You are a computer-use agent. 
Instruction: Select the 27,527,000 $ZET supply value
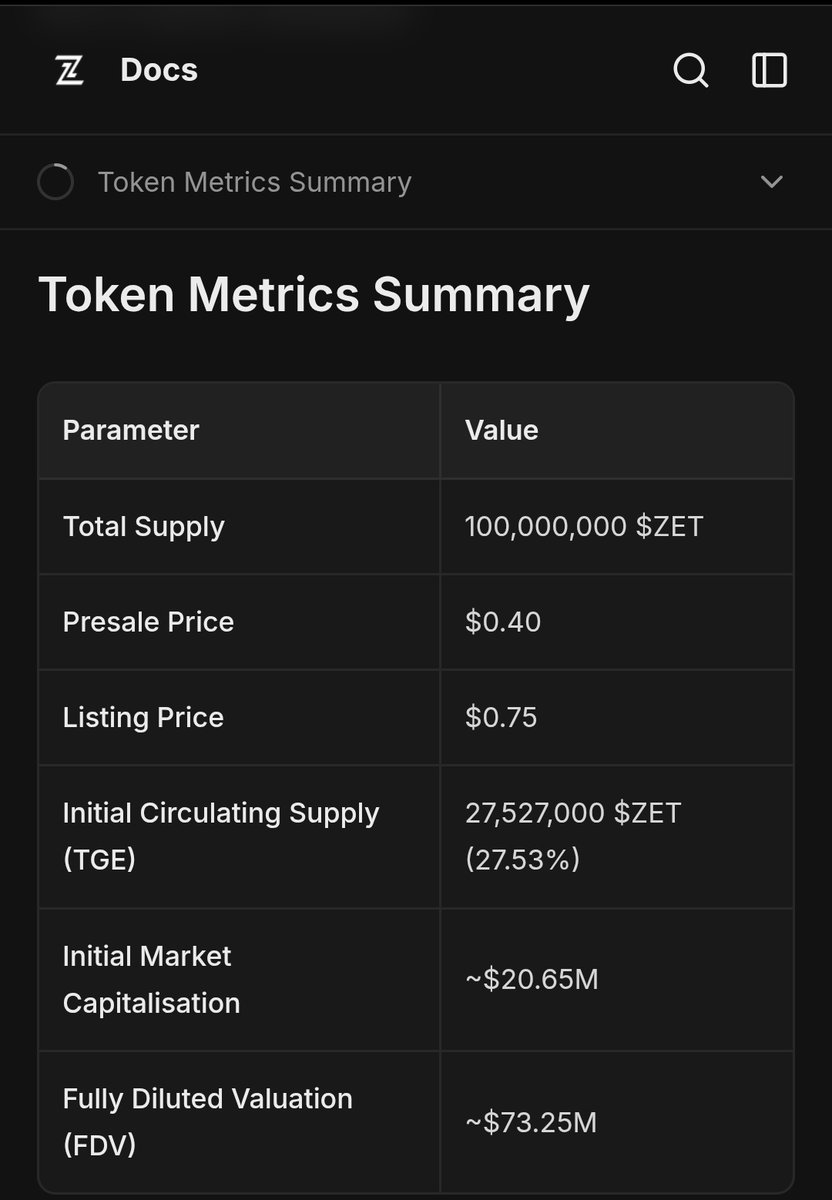click(573, 813)
